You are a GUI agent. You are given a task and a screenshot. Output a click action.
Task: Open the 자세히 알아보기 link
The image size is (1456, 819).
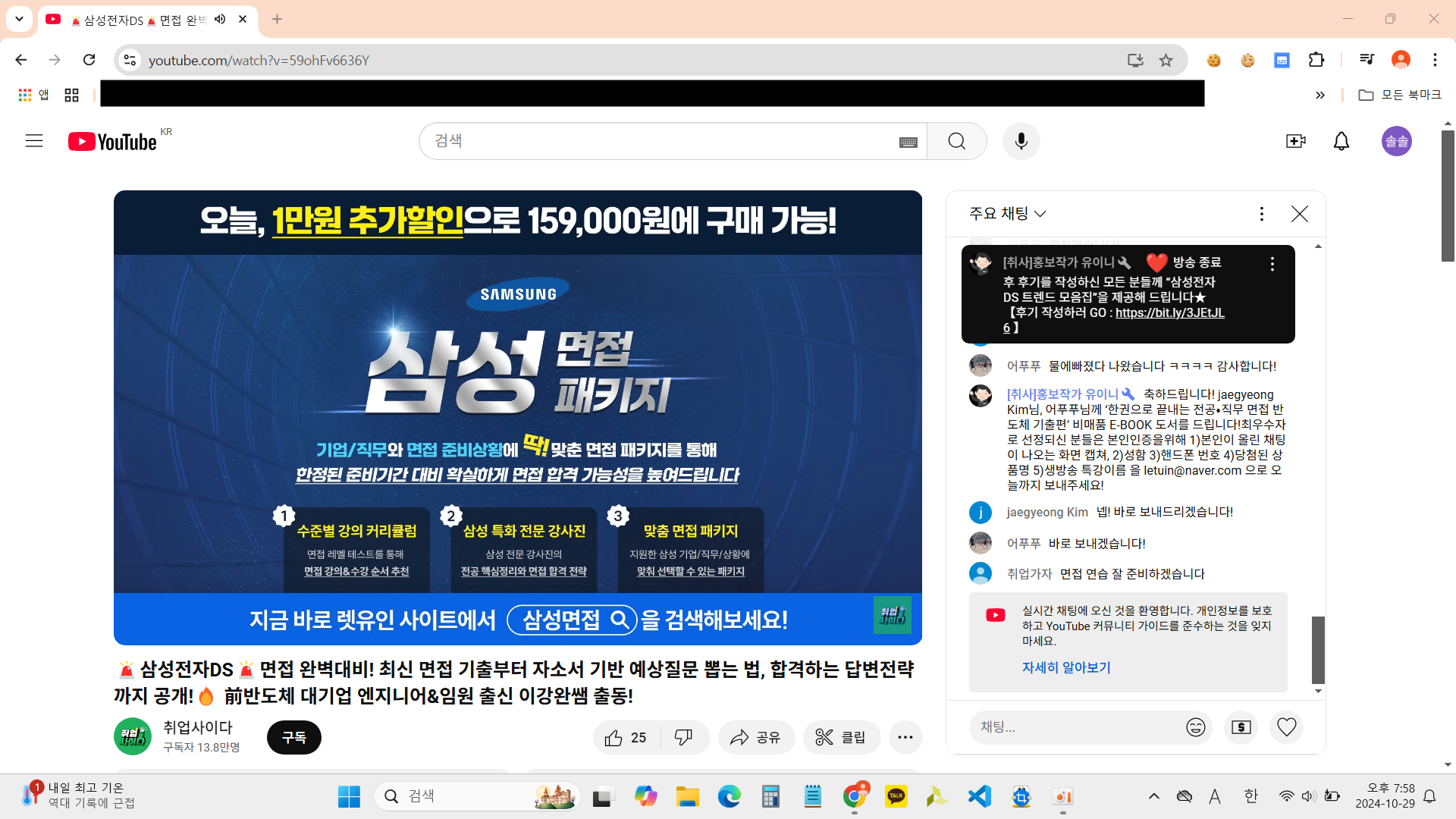point(1065,667)
